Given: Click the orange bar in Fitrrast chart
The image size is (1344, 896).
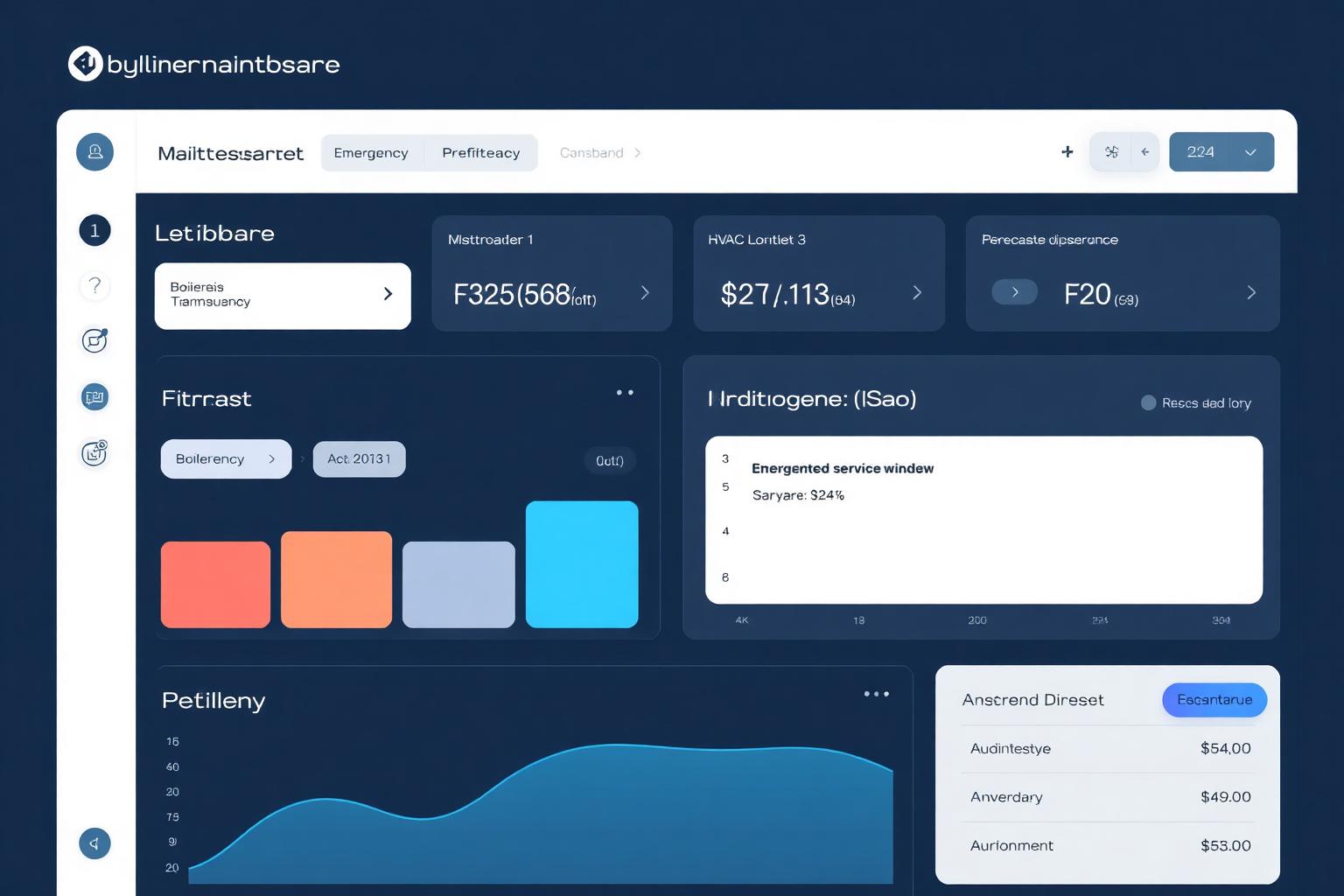Looking at the screenshot, I should 337,579.
